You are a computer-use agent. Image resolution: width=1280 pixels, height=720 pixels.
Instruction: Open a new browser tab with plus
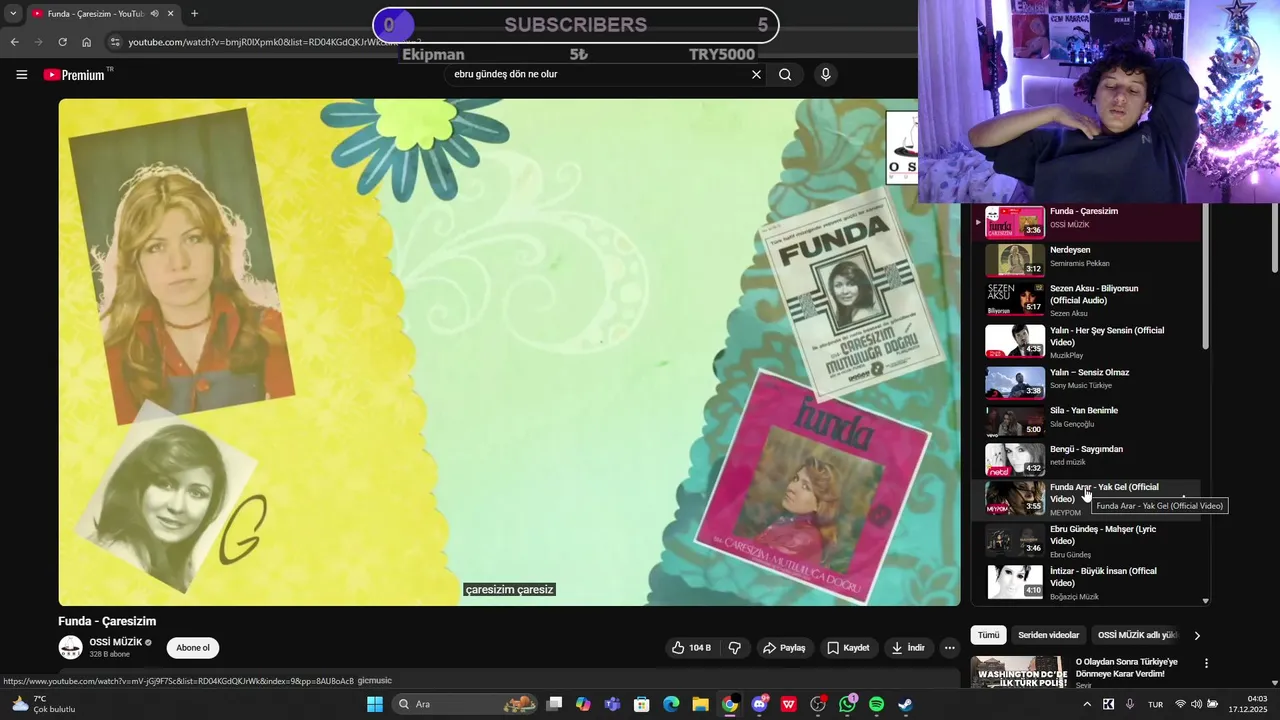click(x=194, y=14)
